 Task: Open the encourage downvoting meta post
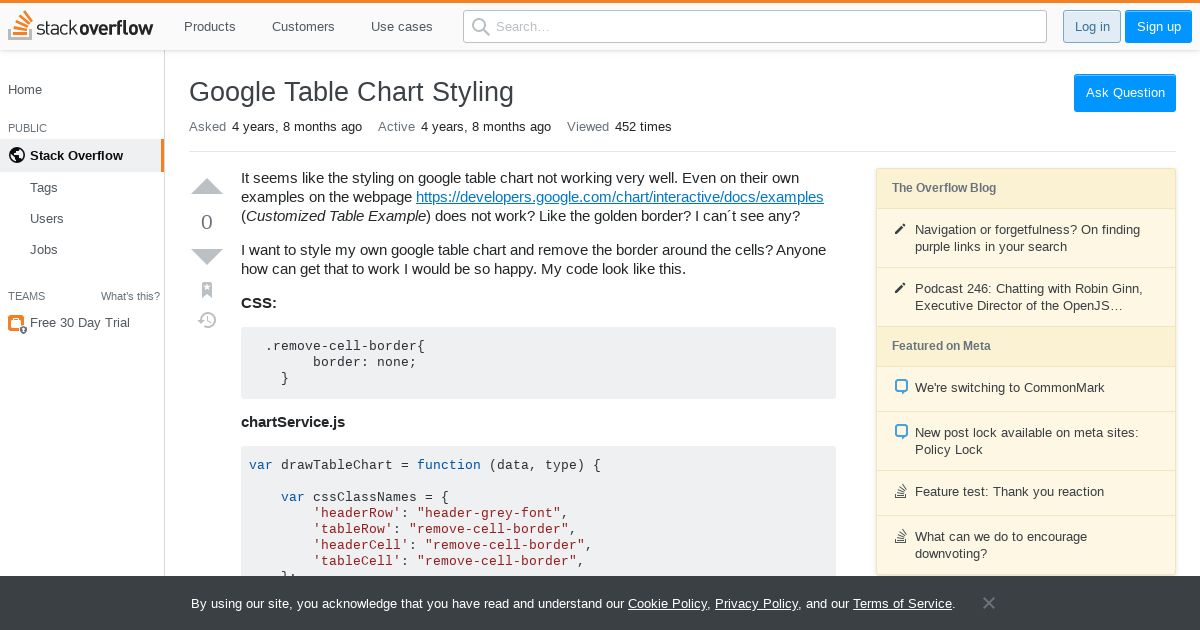tap(1001, 545)
